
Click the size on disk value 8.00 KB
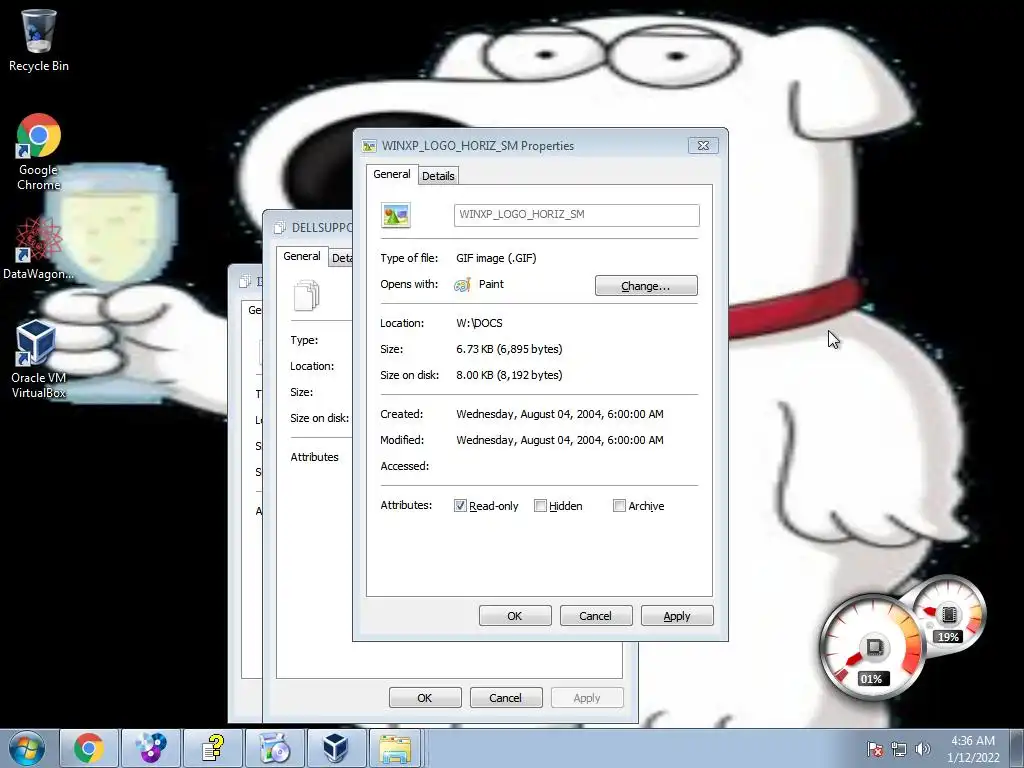click(509, 376)
